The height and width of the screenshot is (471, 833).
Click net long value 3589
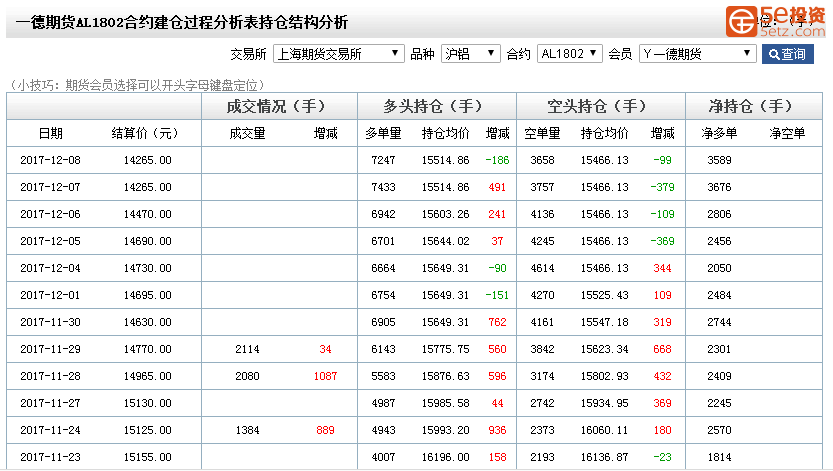pos(719,160)
